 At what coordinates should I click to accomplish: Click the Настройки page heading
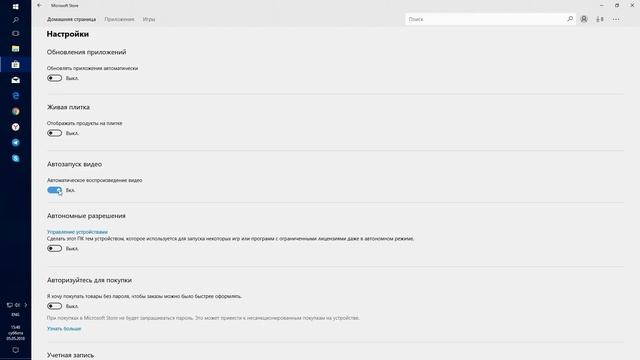tap(68, 34)
